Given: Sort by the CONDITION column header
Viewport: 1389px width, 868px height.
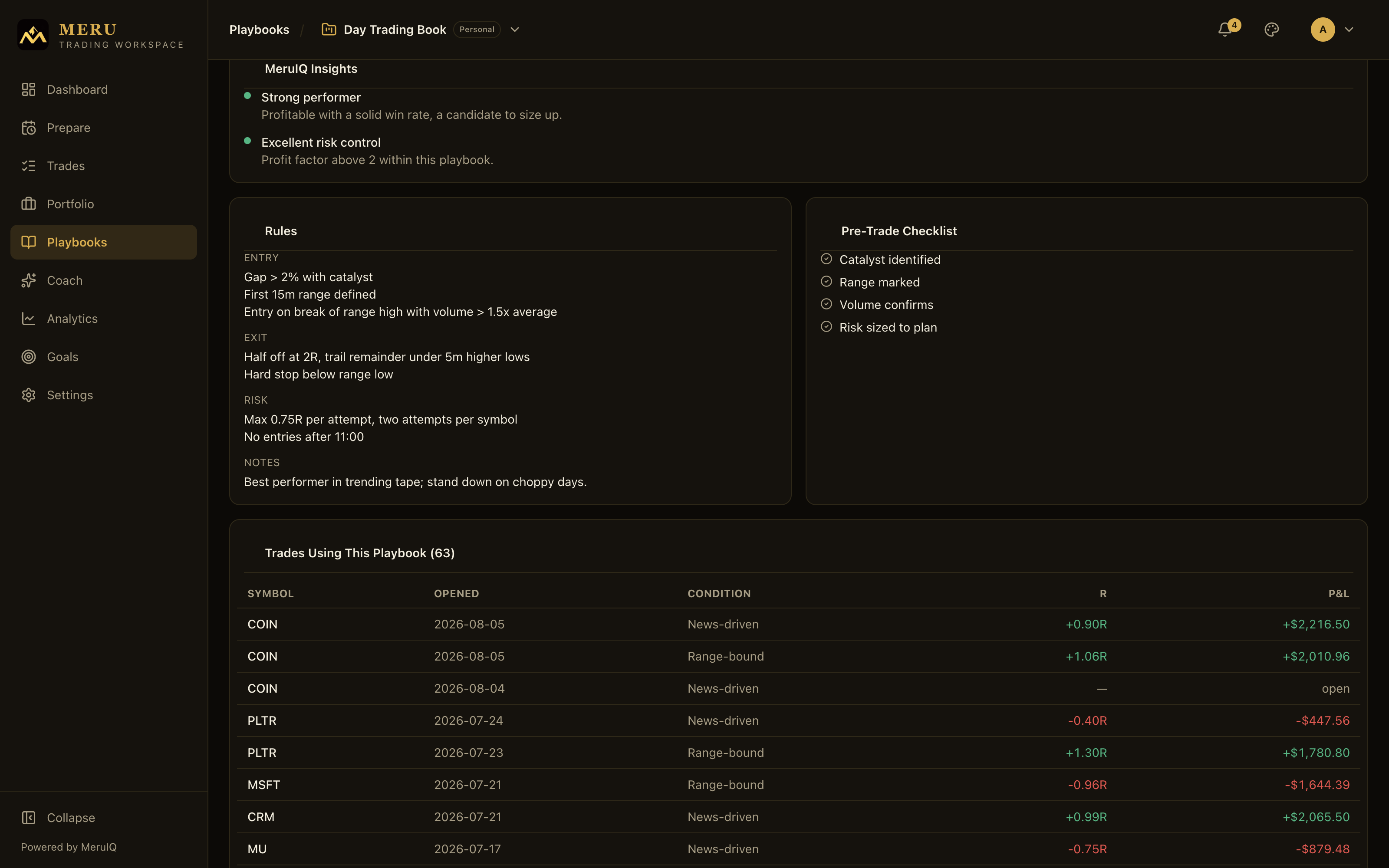Looking at the screenshot, I should point(719,594).
